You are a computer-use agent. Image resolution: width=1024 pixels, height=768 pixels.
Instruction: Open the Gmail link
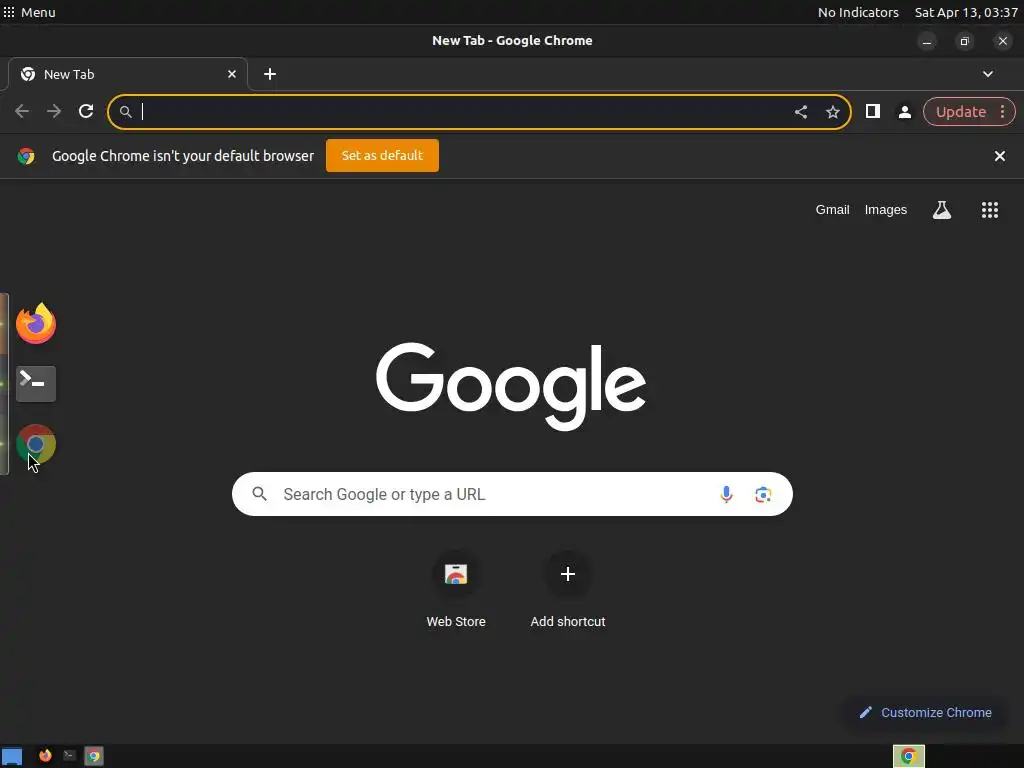click(x=832, y=210)
